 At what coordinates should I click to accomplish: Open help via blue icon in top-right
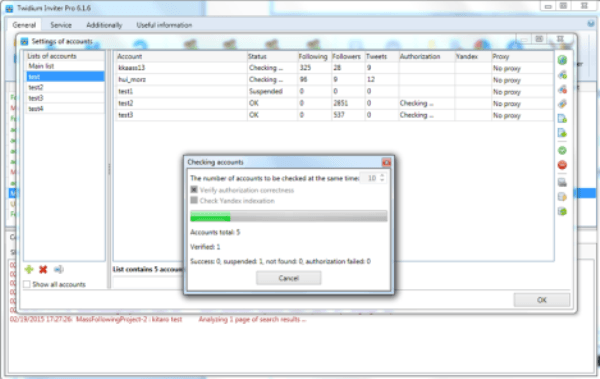coord(591,24)
